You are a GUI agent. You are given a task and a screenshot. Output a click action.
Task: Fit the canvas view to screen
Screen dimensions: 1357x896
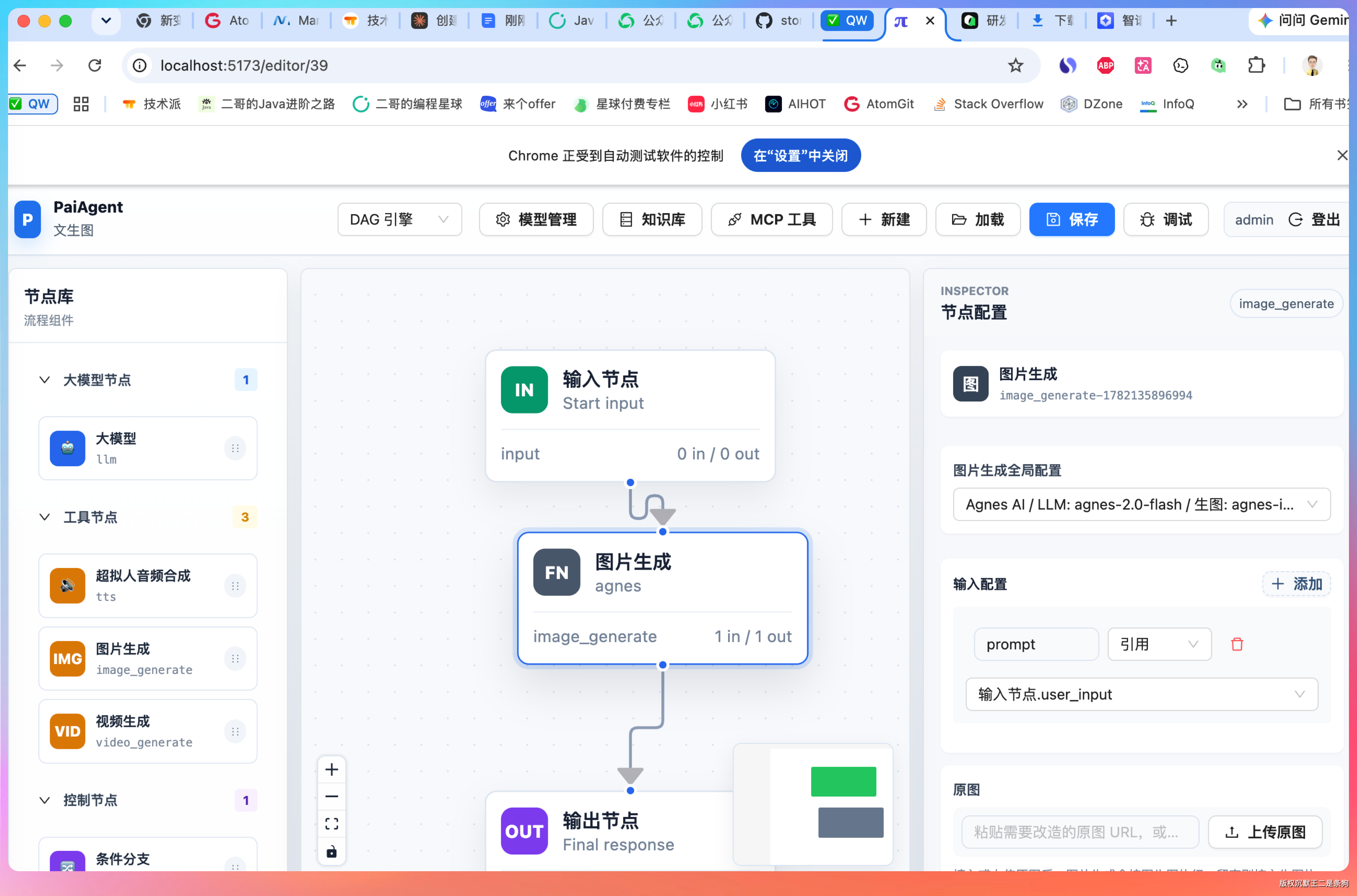click(332, 824)
